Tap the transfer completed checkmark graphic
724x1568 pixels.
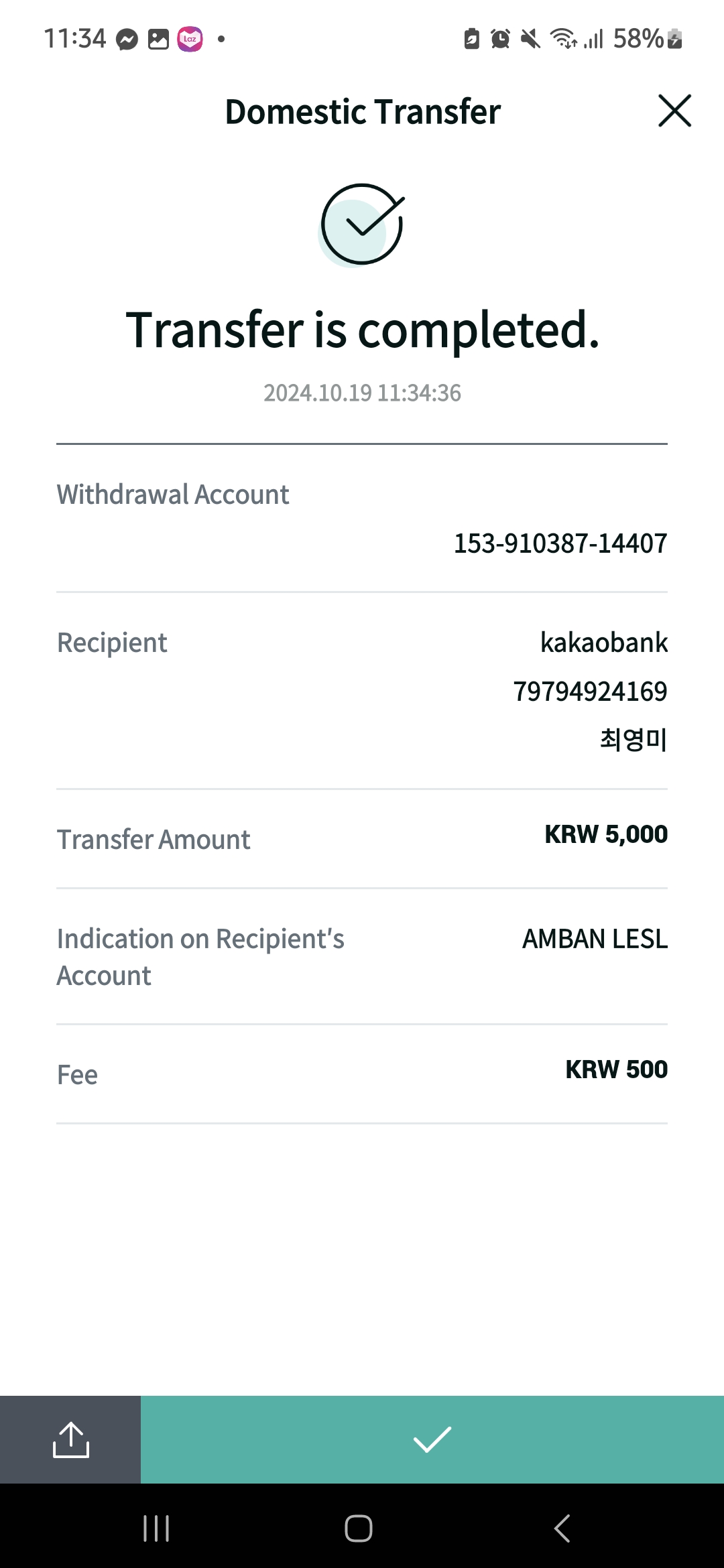point(362,224)
